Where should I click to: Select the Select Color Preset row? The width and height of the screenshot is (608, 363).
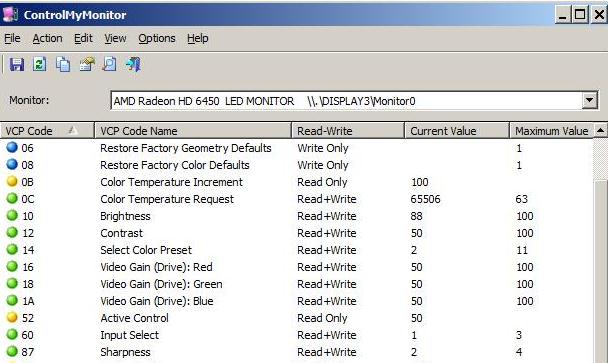[x=297, y=250]
